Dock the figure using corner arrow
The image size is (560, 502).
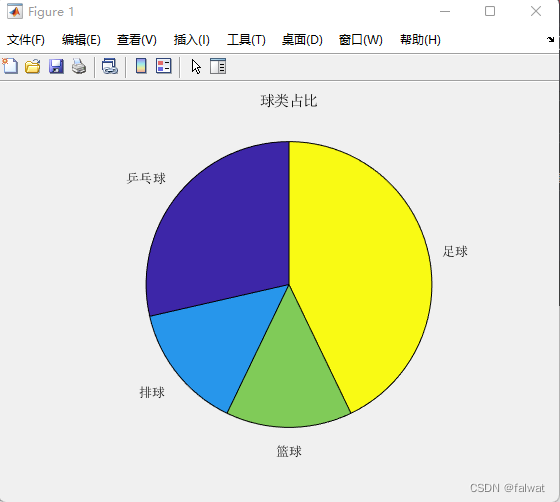pos(550,39)
